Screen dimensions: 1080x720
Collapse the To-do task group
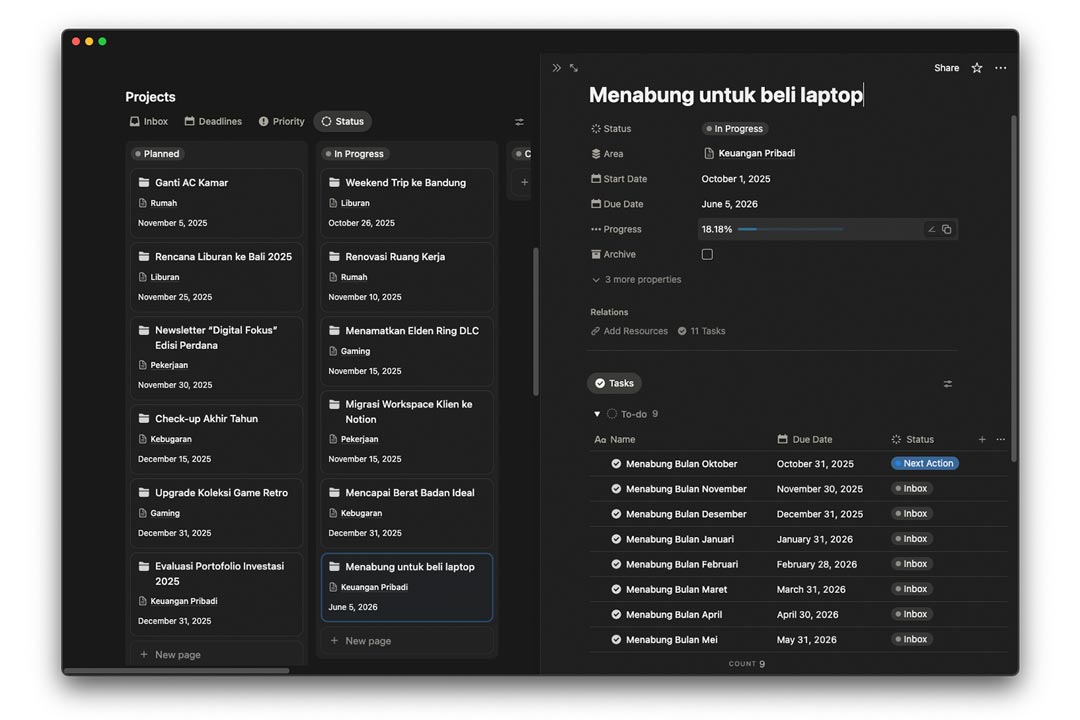click(597, 414)
